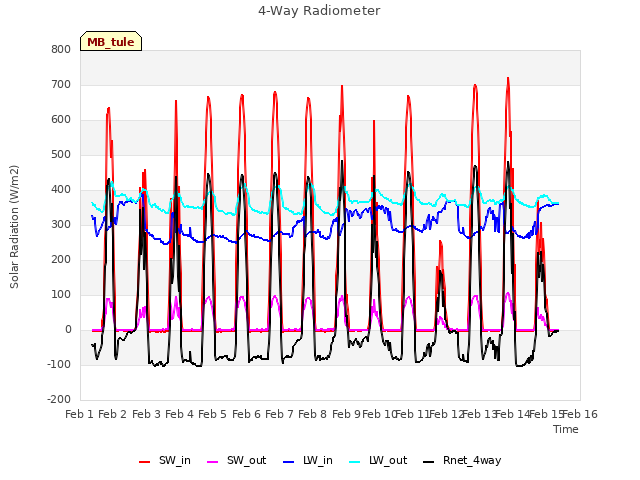Viewport: 640px width, 480px height.
Task: Click the Feb 2 x-axis label
Action: (x=113, y=414)
